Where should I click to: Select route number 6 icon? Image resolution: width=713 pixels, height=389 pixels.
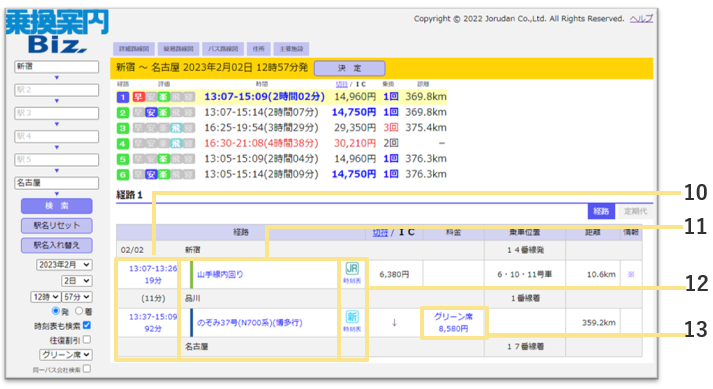pyautogui.click(x=123, y=175)
